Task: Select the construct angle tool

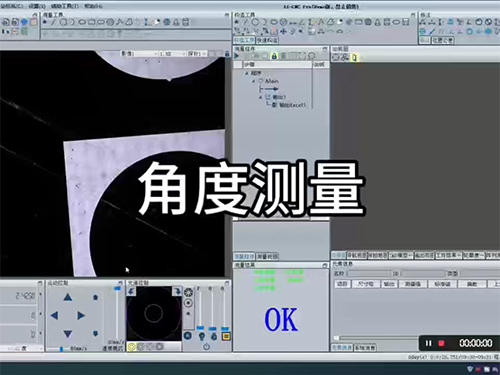Action: coord(302,22)
